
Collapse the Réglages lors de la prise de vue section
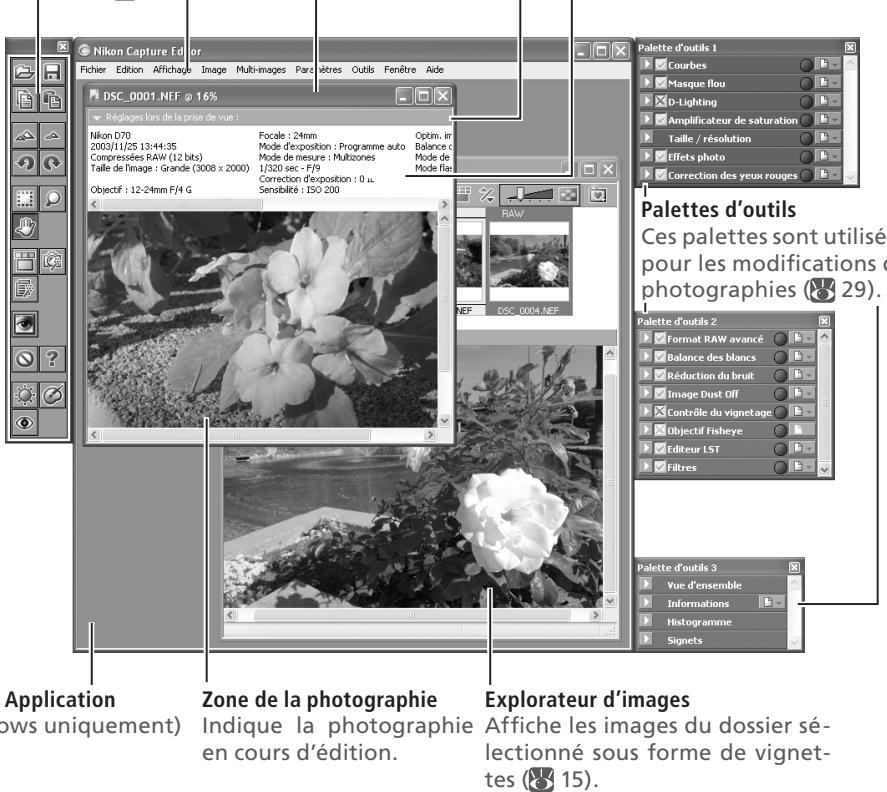tap(97, 118)
